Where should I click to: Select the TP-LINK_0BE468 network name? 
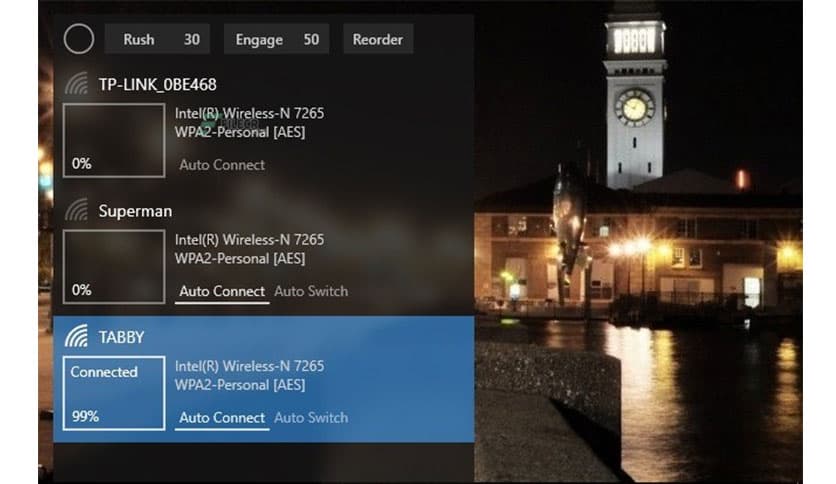coord(158,84)
